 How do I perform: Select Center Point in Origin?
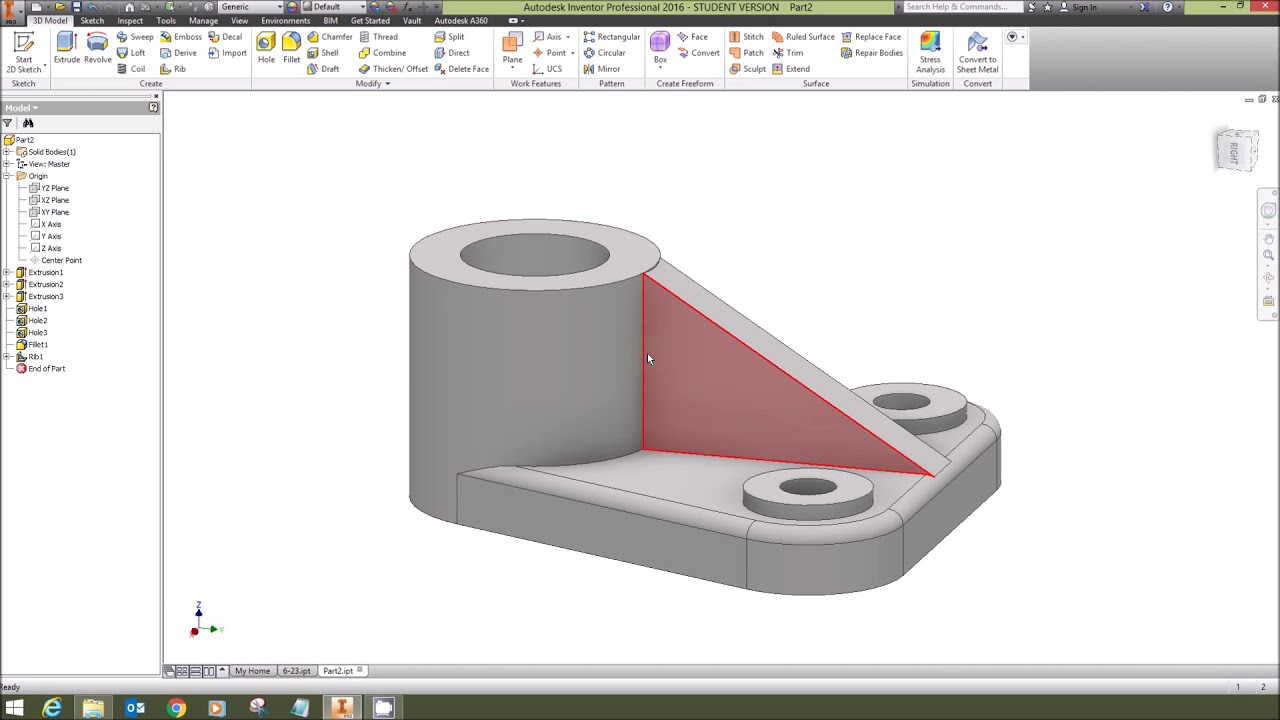point(61,260)
